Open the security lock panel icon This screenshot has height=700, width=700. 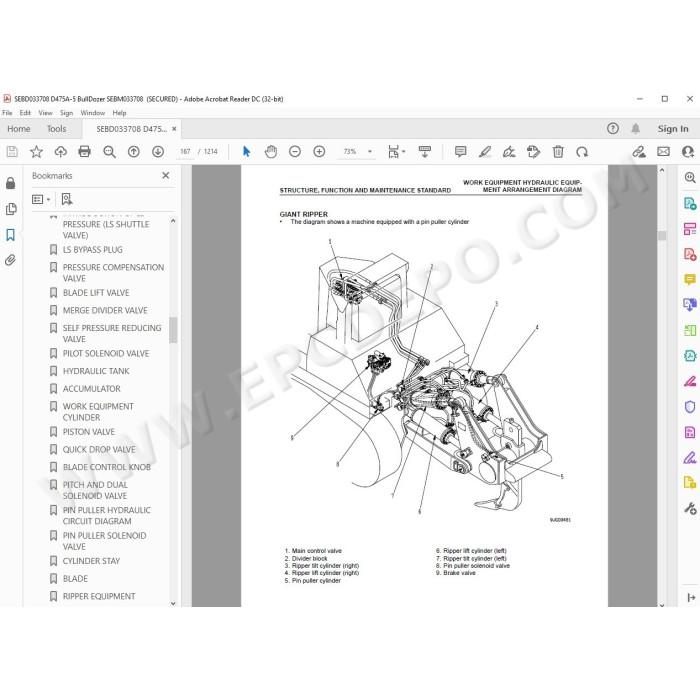[10, 183]
